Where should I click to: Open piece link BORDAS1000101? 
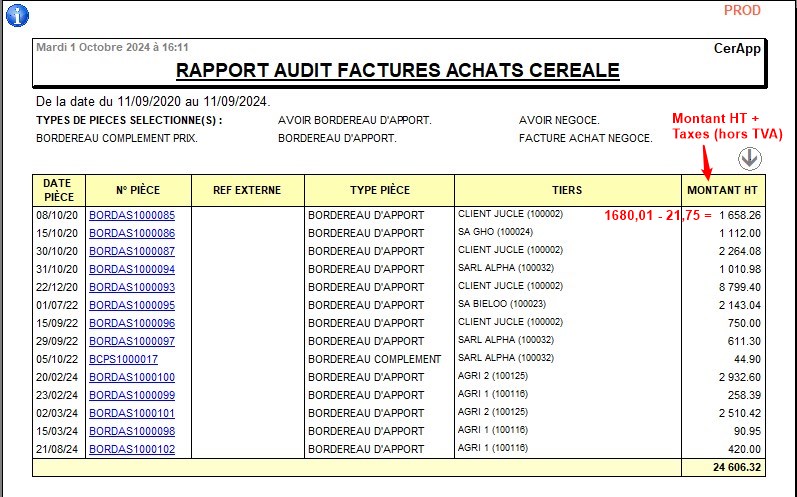pos(131,413)
